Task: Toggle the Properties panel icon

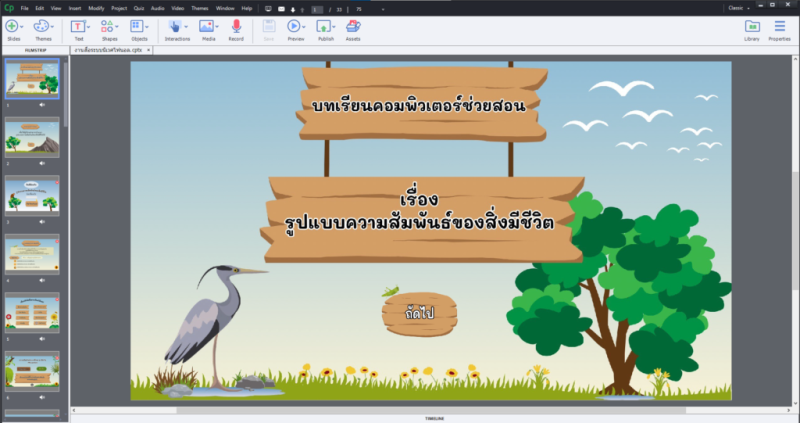Action: click(779, 26)
